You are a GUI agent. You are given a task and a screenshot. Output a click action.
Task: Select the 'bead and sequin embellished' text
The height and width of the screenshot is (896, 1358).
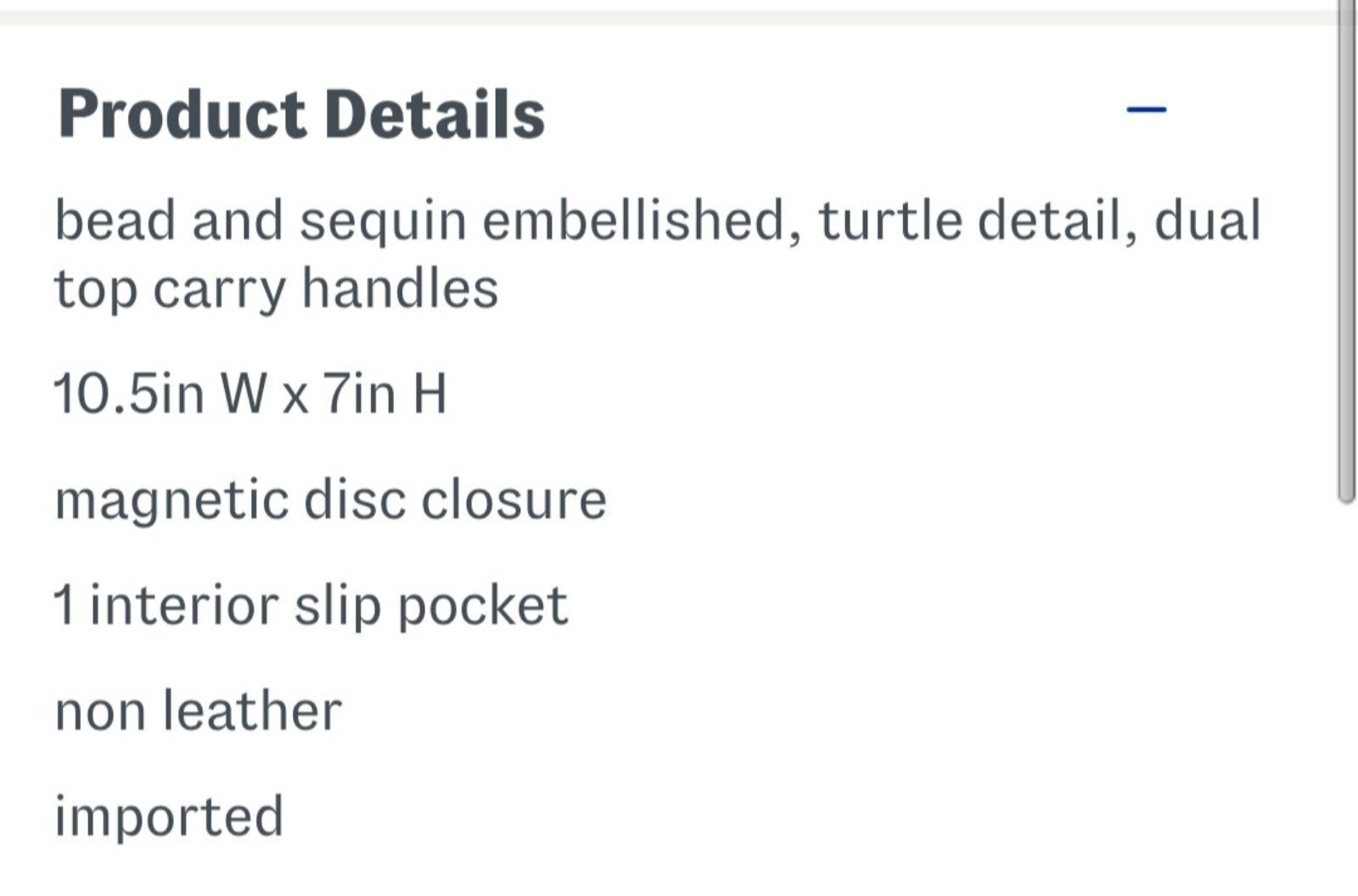(x=419, y=221)
